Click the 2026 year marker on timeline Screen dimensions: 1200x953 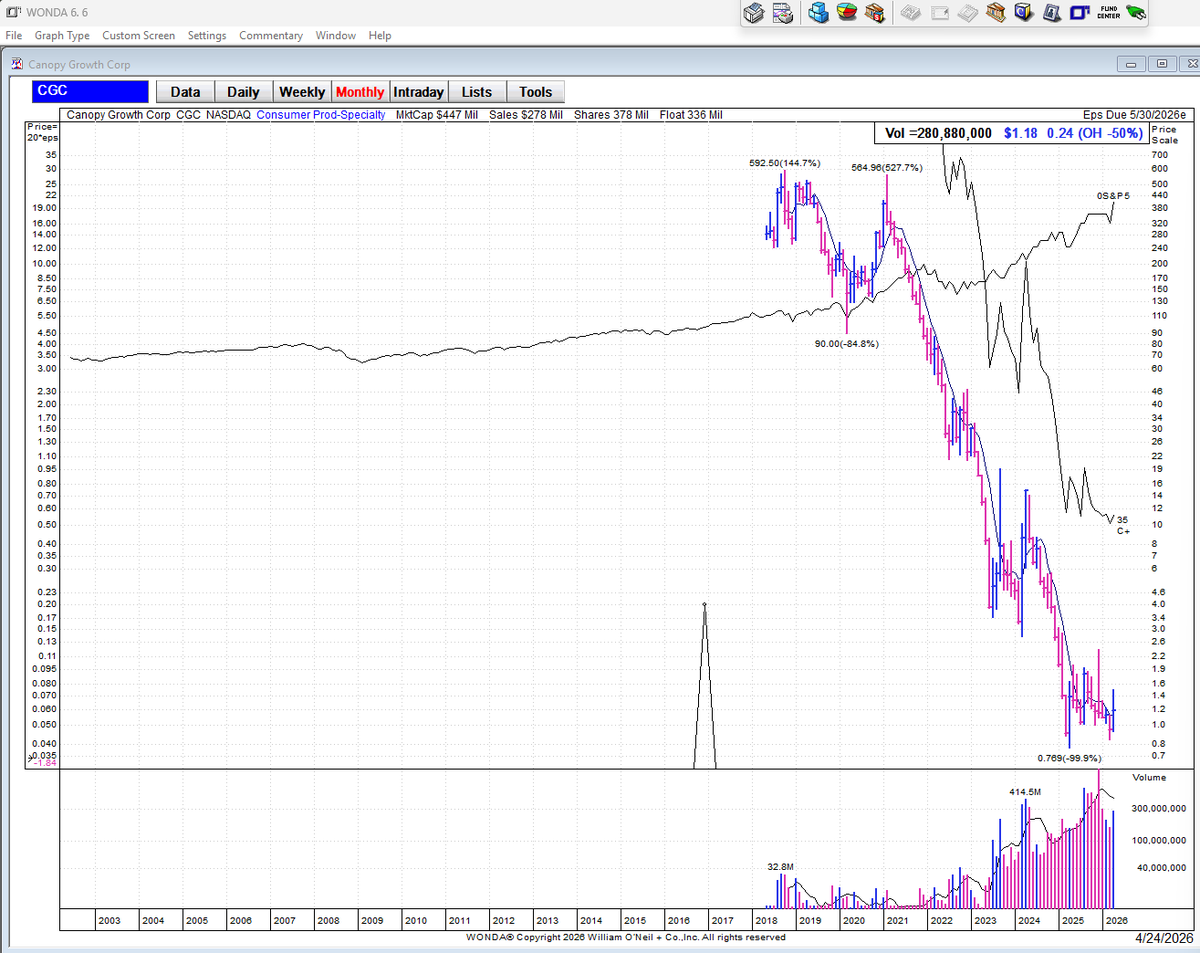[1116, 920]
